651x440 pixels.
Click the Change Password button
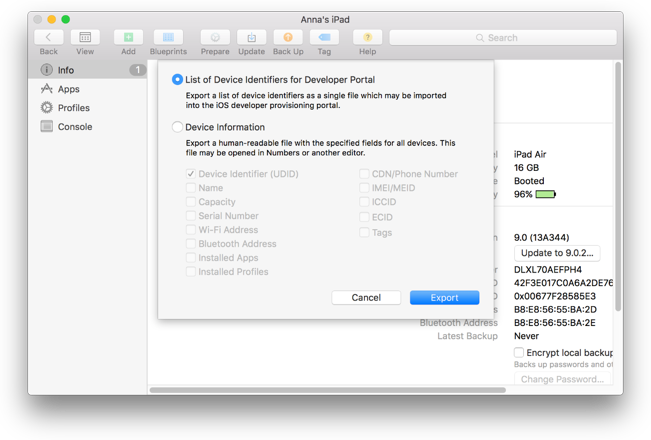(562, 379)
